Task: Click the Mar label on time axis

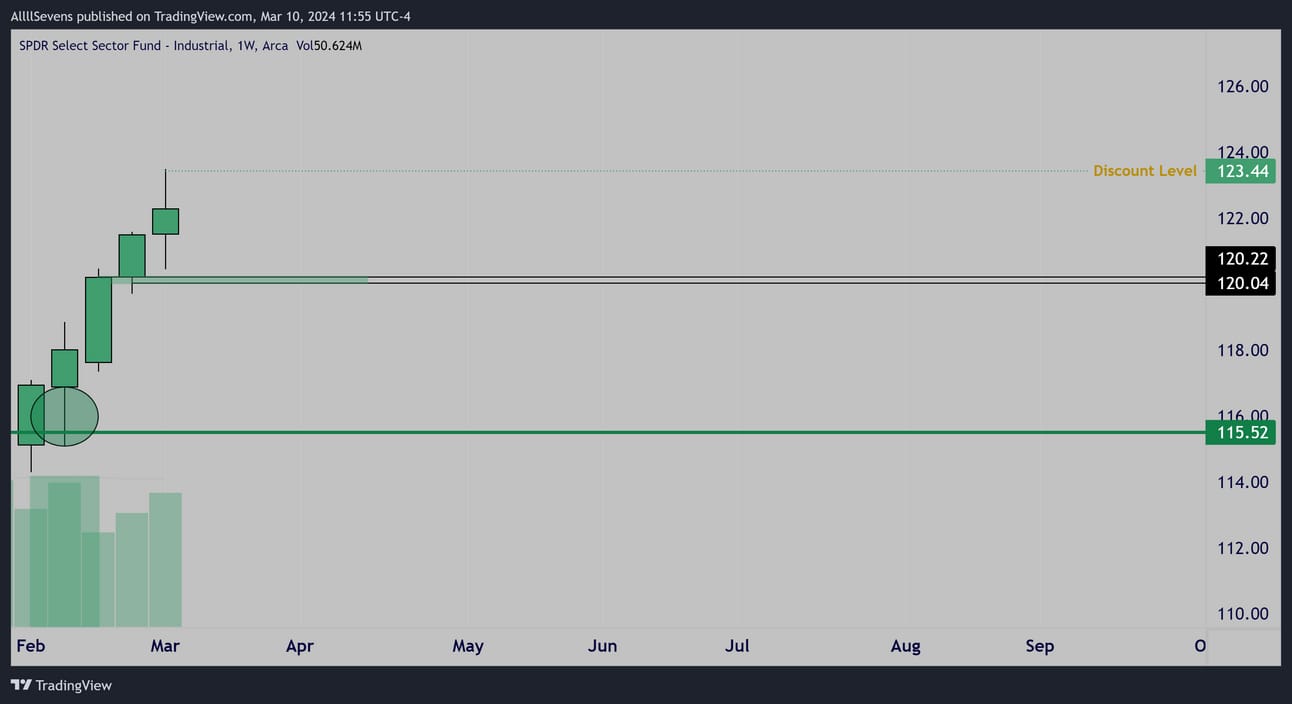Action: point(165,646)
